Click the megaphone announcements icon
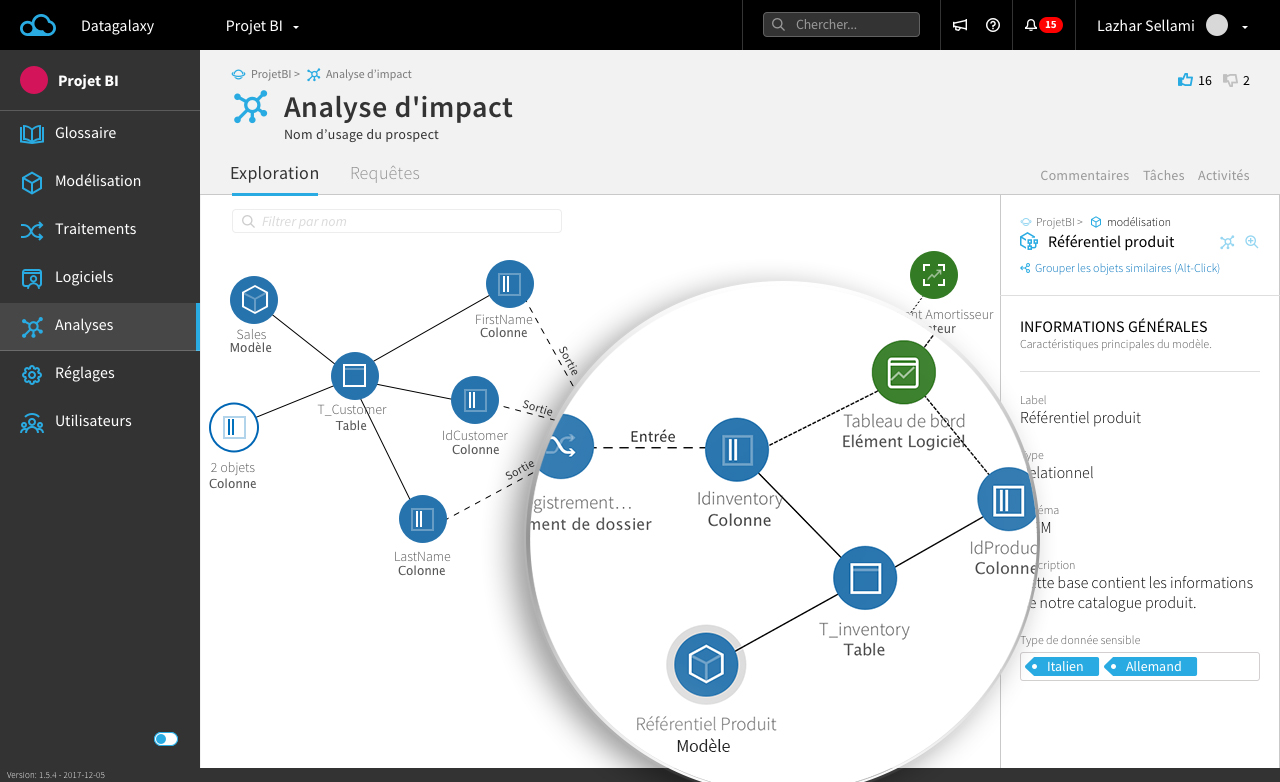Screen dimensions: 1280x782 tap(960, 26)
